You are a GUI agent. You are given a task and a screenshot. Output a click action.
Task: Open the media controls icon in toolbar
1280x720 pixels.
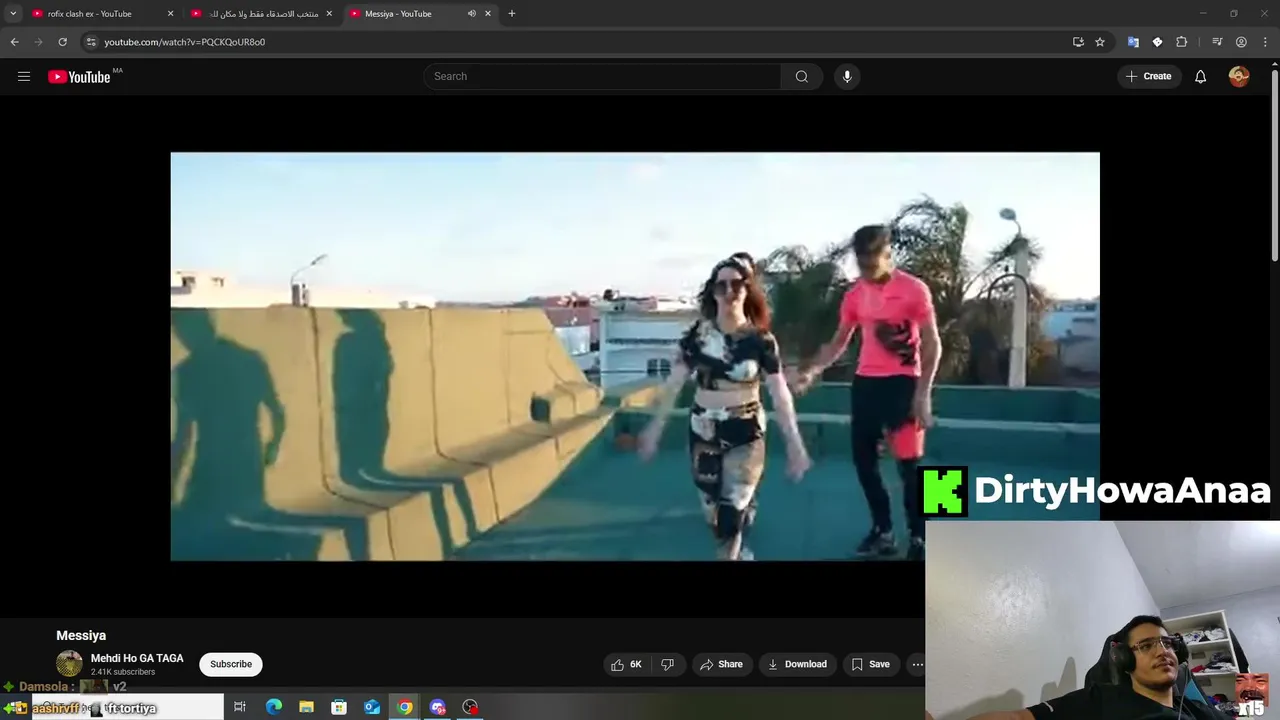[x=1217, y=42]
